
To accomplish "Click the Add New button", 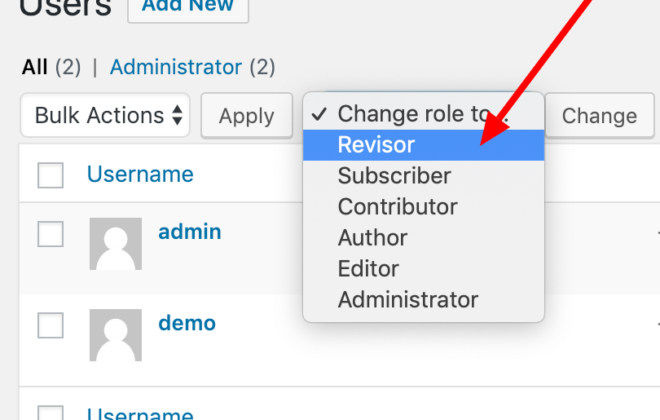I will coord(188,8).
